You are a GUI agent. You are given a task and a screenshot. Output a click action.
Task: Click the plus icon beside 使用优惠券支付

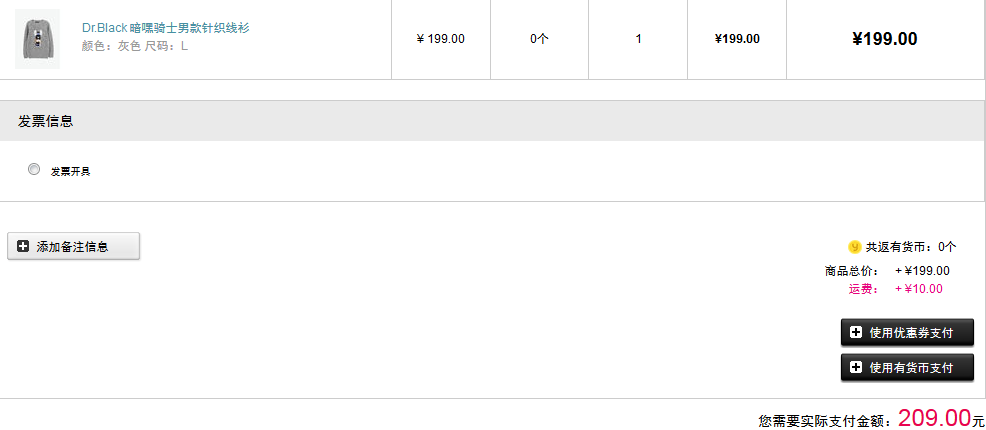pyautogui.click(x=856, y=332)
